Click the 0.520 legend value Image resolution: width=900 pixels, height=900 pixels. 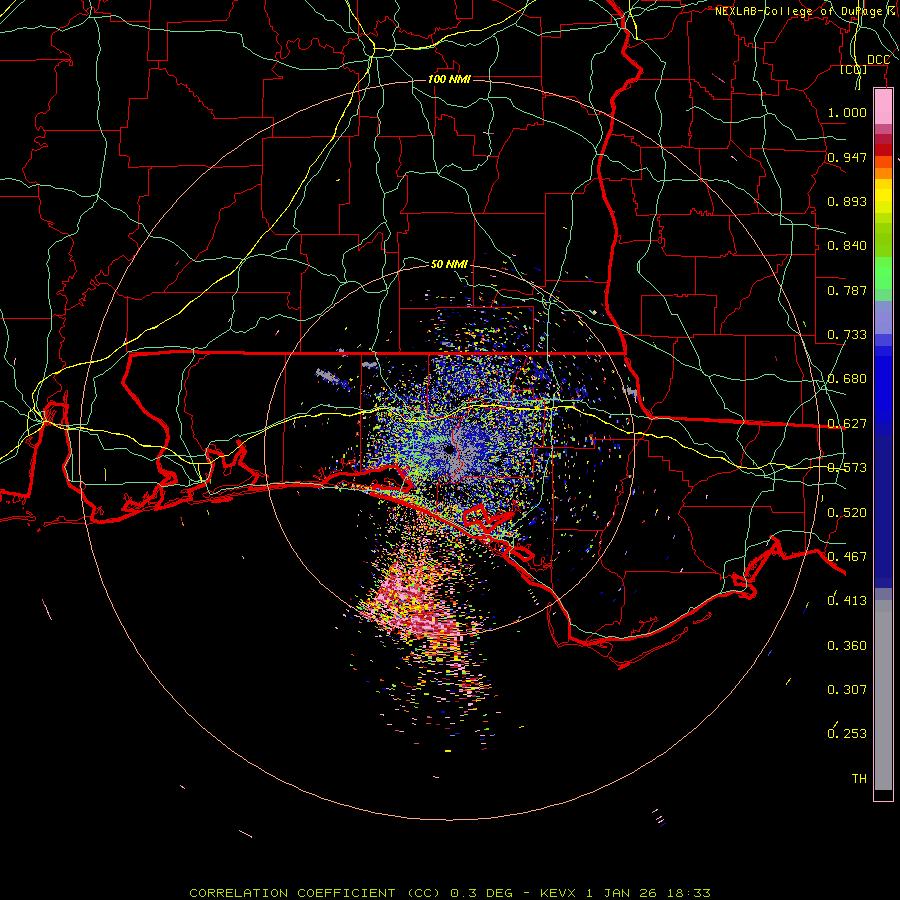tap(847, 513)
